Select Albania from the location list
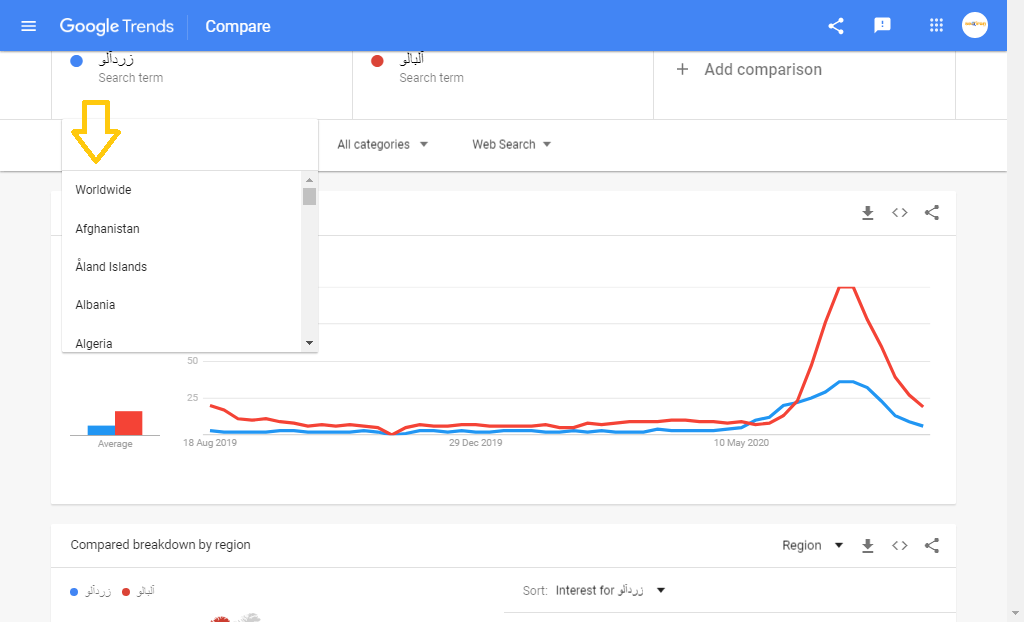The width and height of the screenshot is (1024, 622). point(95,305)
